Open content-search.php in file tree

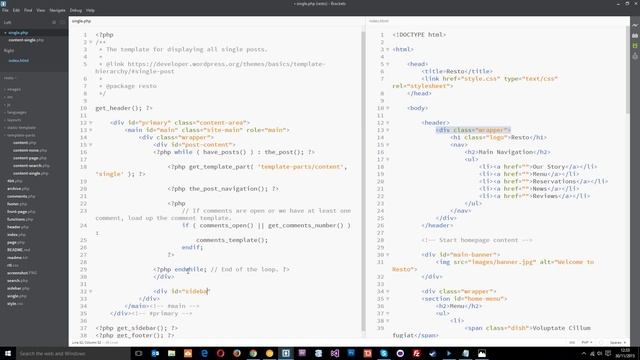point(31,166)
